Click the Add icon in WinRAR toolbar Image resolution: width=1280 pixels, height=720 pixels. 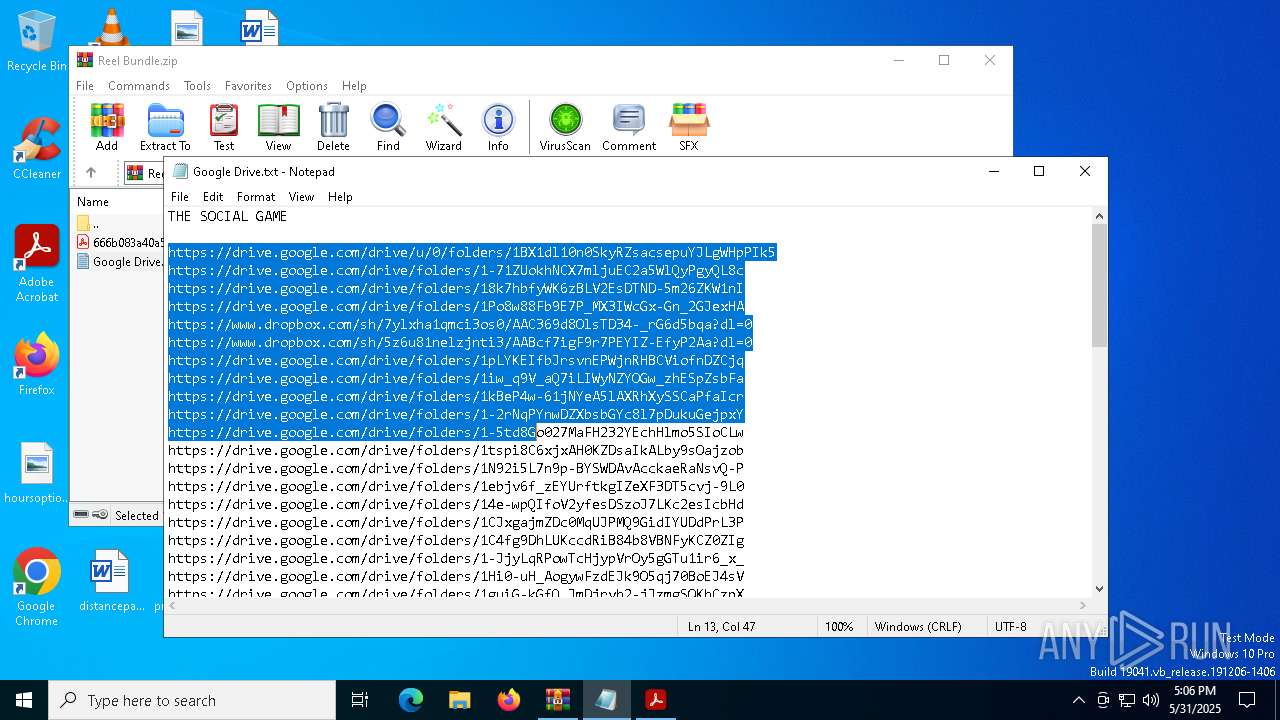click(107, 127)
